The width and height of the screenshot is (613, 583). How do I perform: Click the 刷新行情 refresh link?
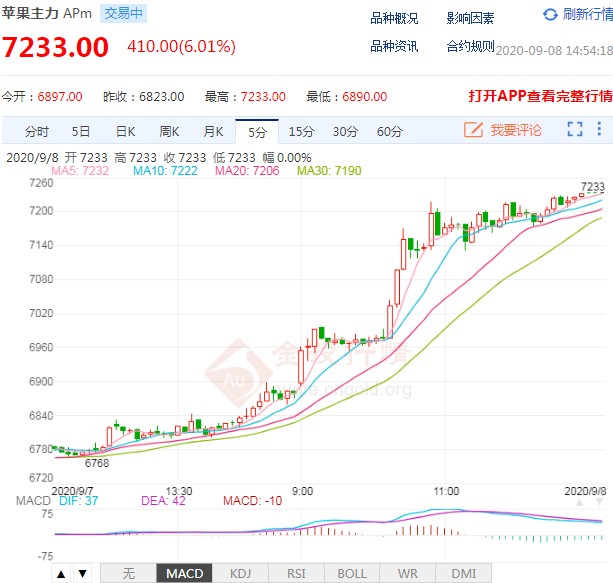[588, 14]
